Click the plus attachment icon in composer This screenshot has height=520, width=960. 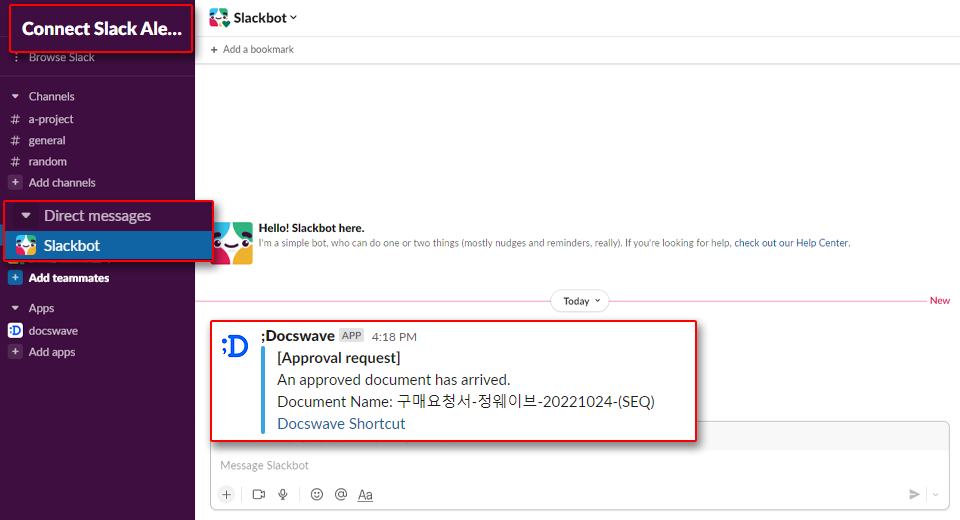pos(226,494)
